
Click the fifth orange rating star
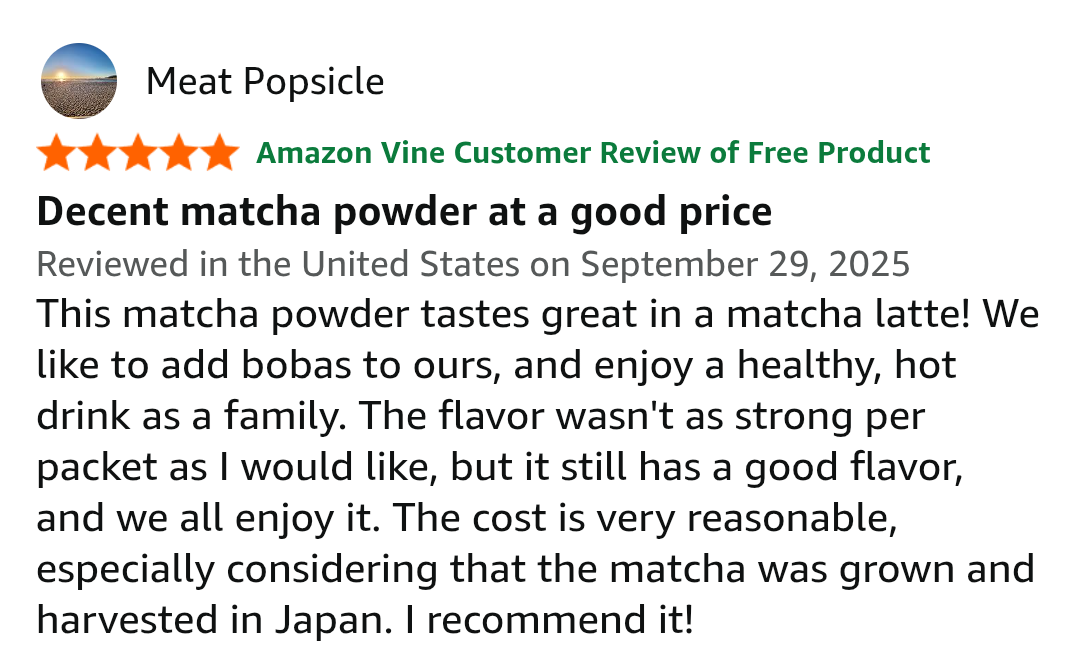218,153
